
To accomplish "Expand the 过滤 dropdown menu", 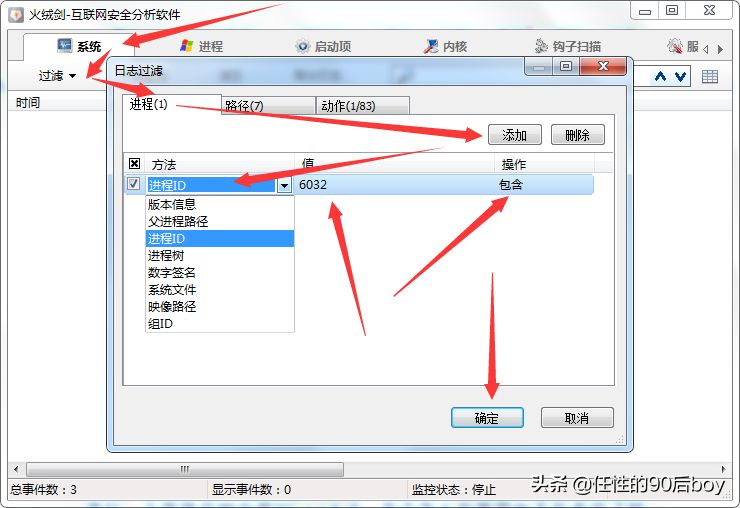I will click(57, 76).
